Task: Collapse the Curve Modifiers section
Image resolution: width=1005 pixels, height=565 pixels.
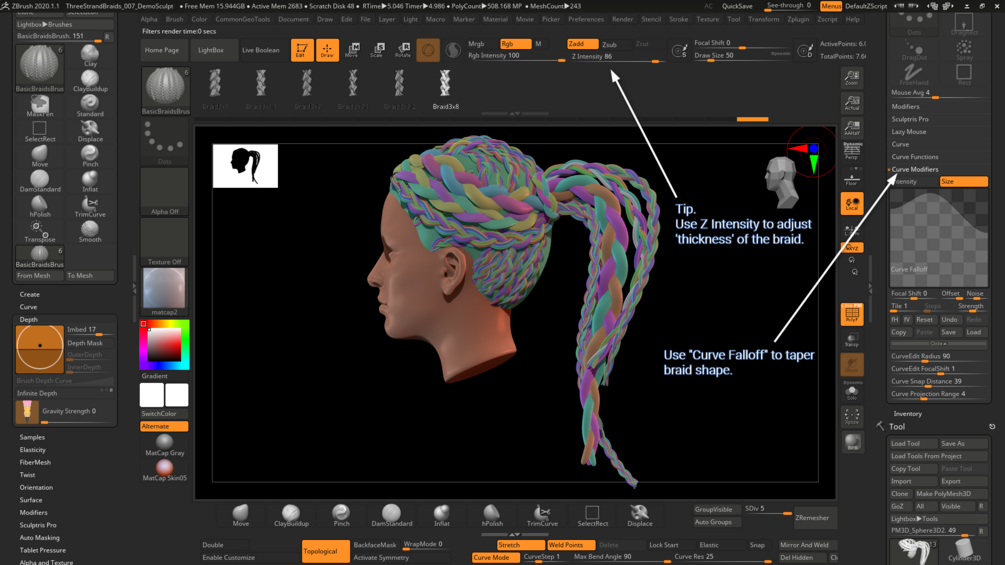Action: coord(915,169)
